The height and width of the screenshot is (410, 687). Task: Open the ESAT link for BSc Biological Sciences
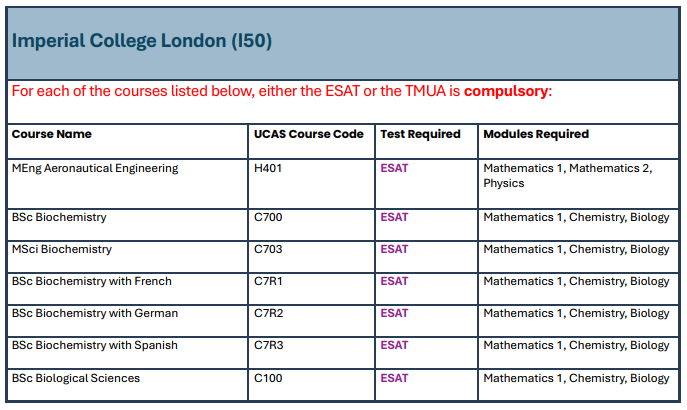pos(394,378)
